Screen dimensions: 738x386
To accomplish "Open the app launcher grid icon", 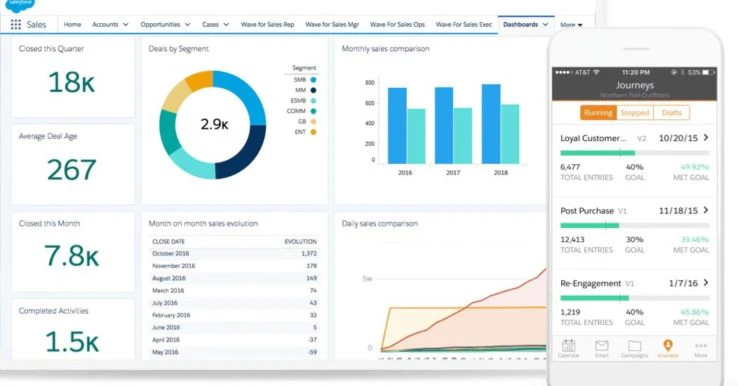I will pyautogui.click(x=16, y=24).
